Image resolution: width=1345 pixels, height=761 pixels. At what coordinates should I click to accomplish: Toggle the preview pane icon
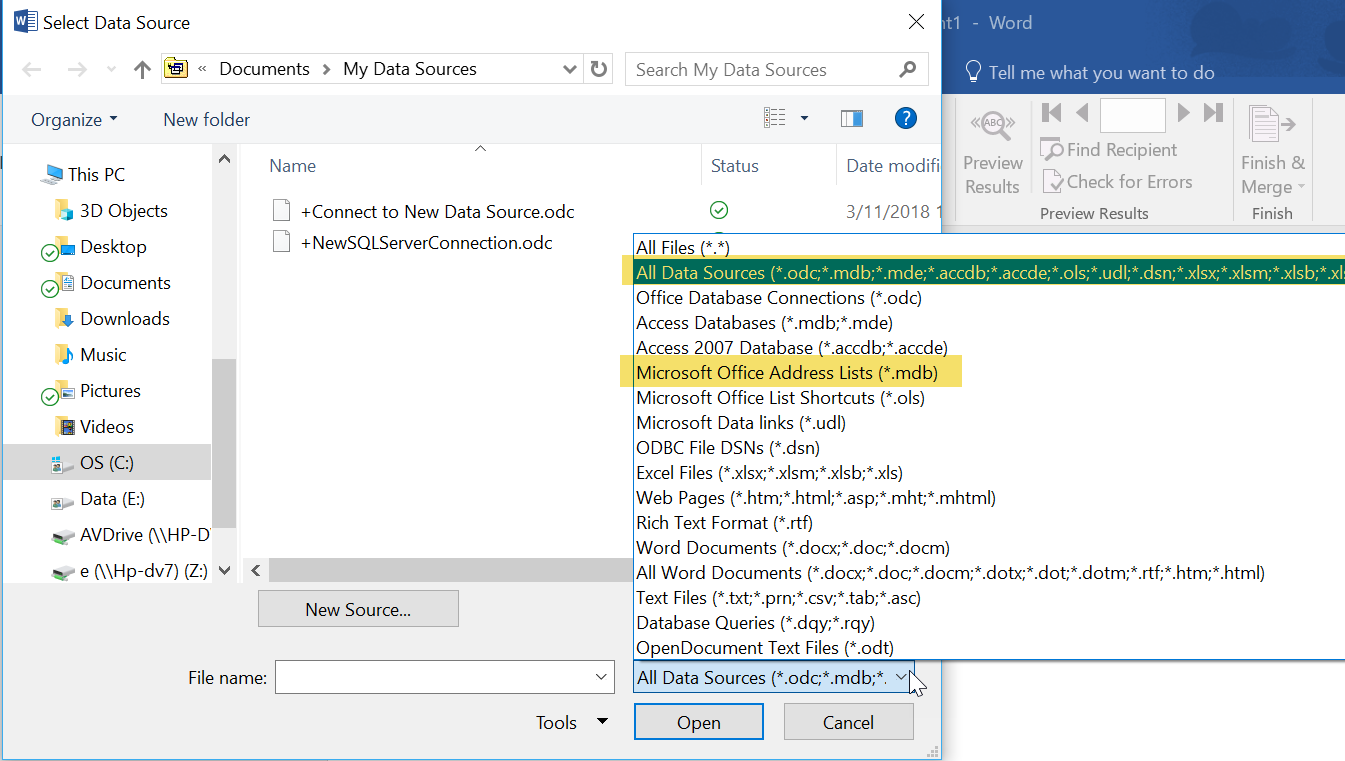tap(852, 119)
